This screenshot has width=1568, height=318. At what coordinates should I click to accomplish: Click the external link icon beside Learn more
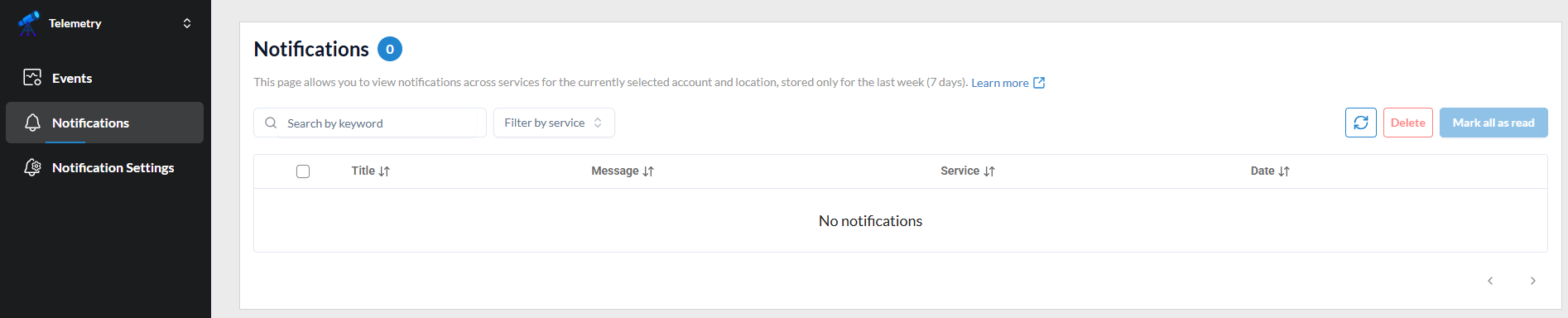[1039, 83]
